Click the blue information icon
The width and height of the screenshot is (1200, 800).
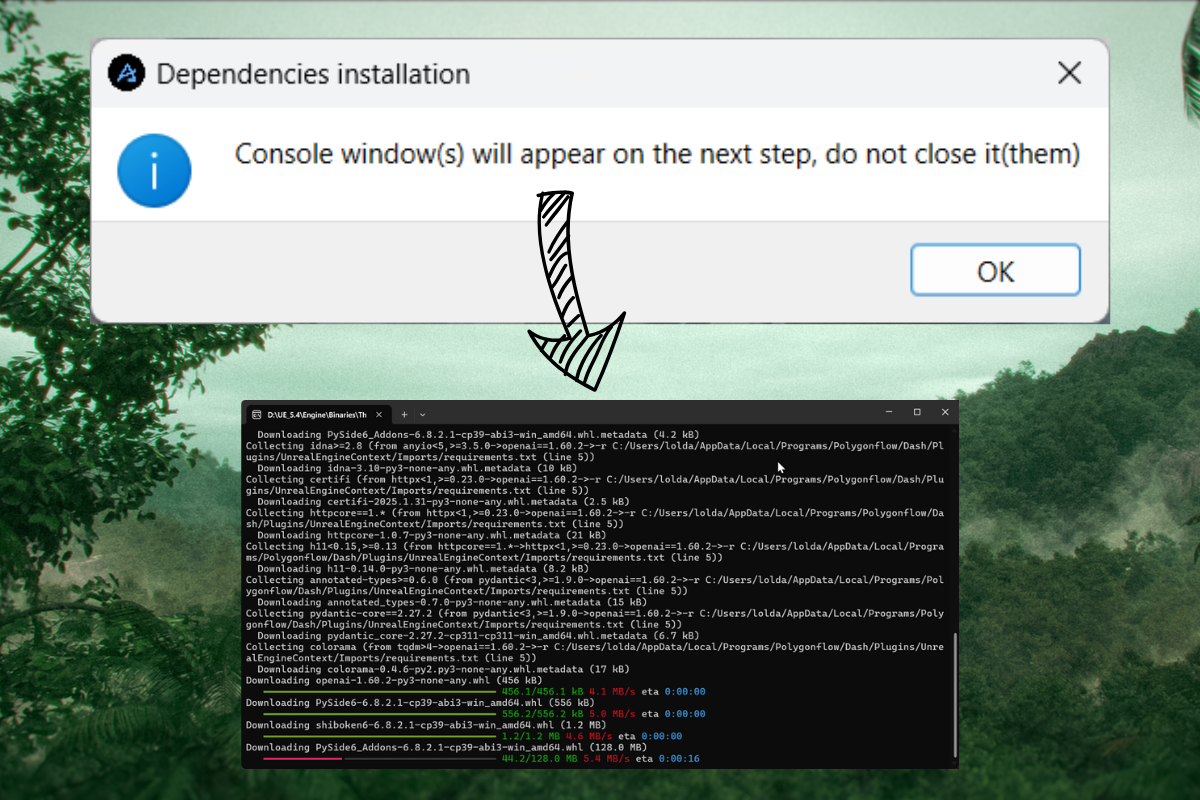point(154,171)
